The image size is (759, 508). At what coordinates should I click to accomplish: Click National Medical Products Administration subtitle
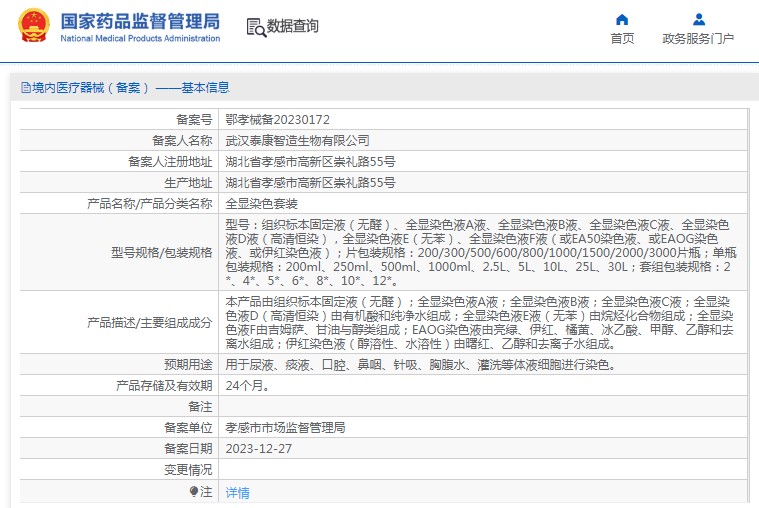point(140,38)
